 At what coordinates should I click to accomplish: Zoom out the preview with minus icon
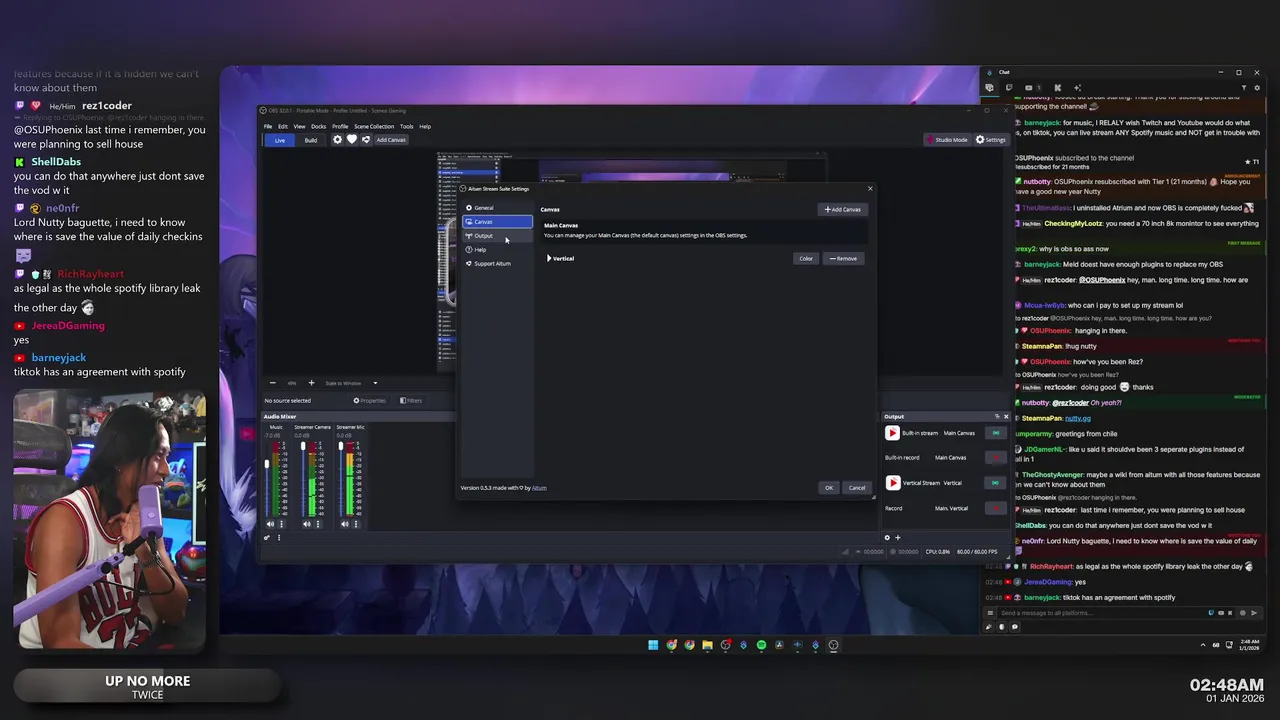(x=272, y=383)
